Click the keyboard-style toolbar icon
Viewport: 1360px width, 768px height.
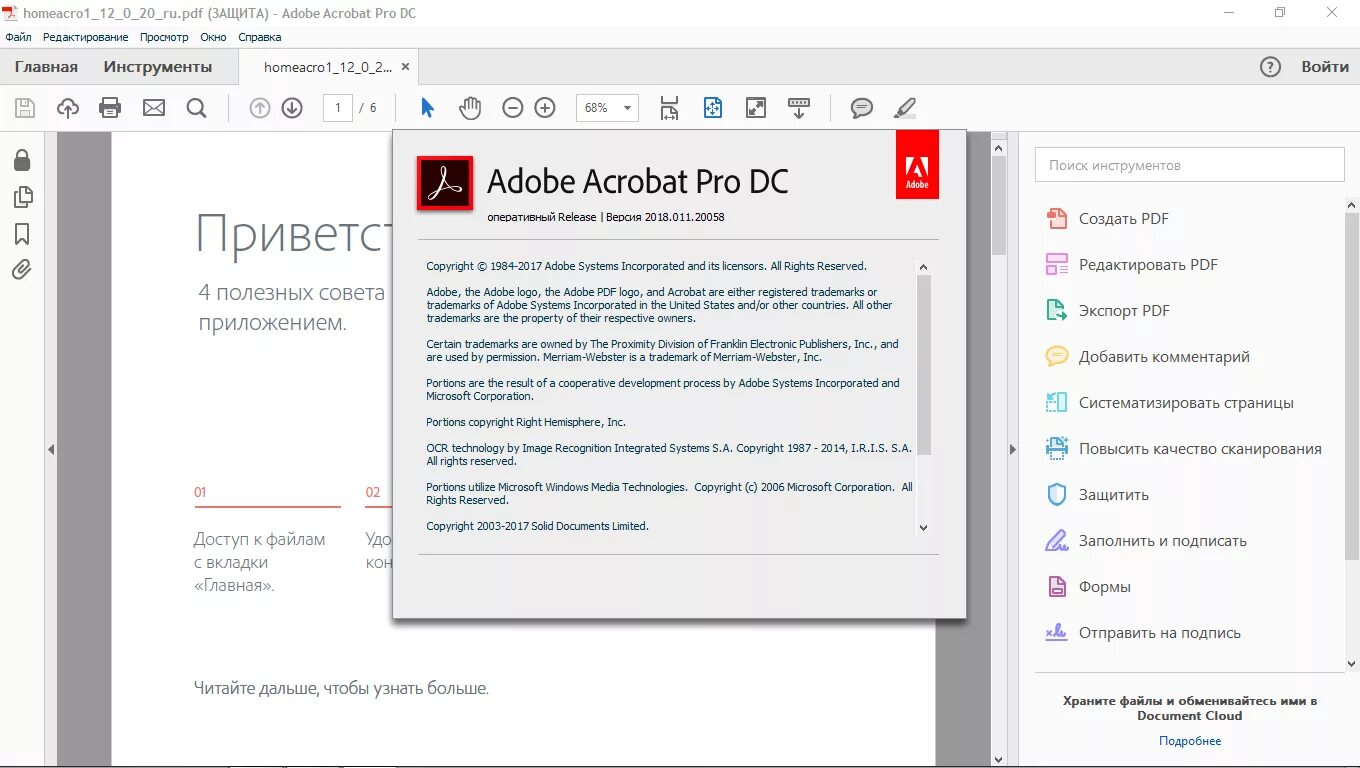click(799, 108)
